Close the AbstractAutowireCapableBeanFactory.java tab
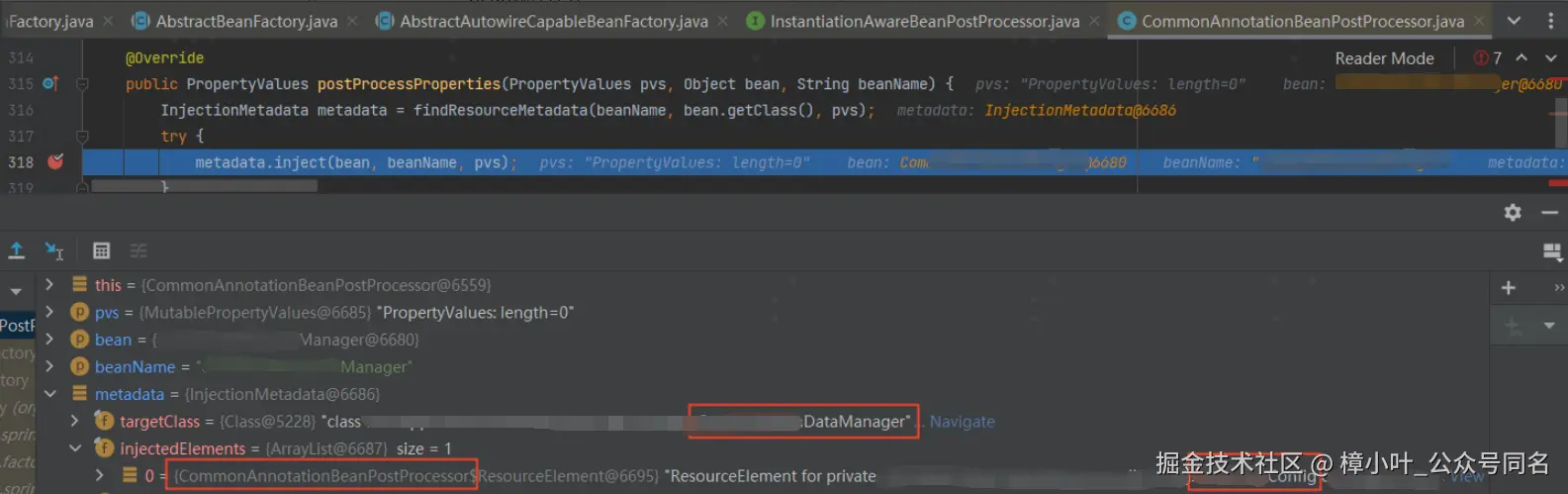 tap(723, 21)
